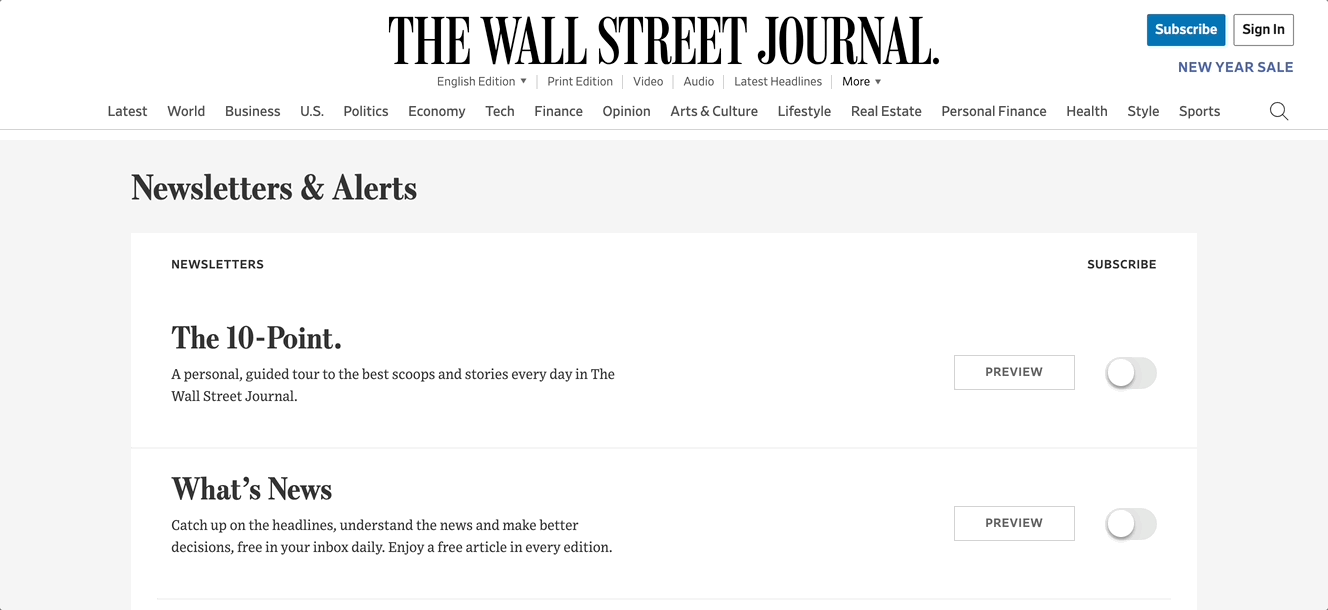Open the Business section
This screenshot has width=1328, height=610.
[252, 111]
